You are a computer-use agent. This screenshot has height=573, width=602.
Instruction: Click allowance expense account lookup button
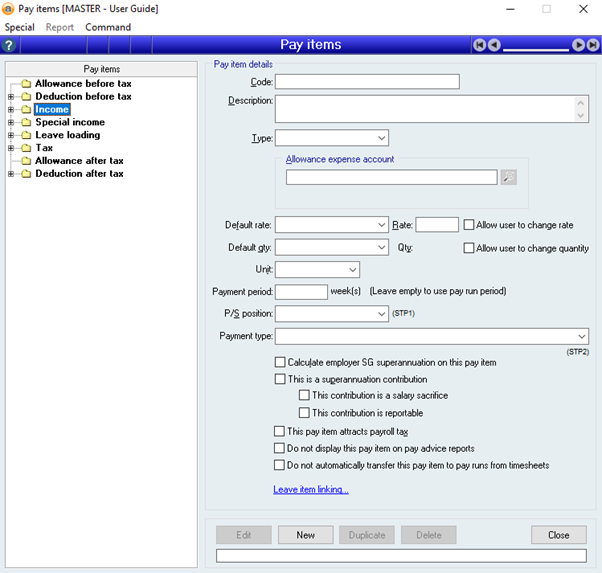click(x=509, y=177)
